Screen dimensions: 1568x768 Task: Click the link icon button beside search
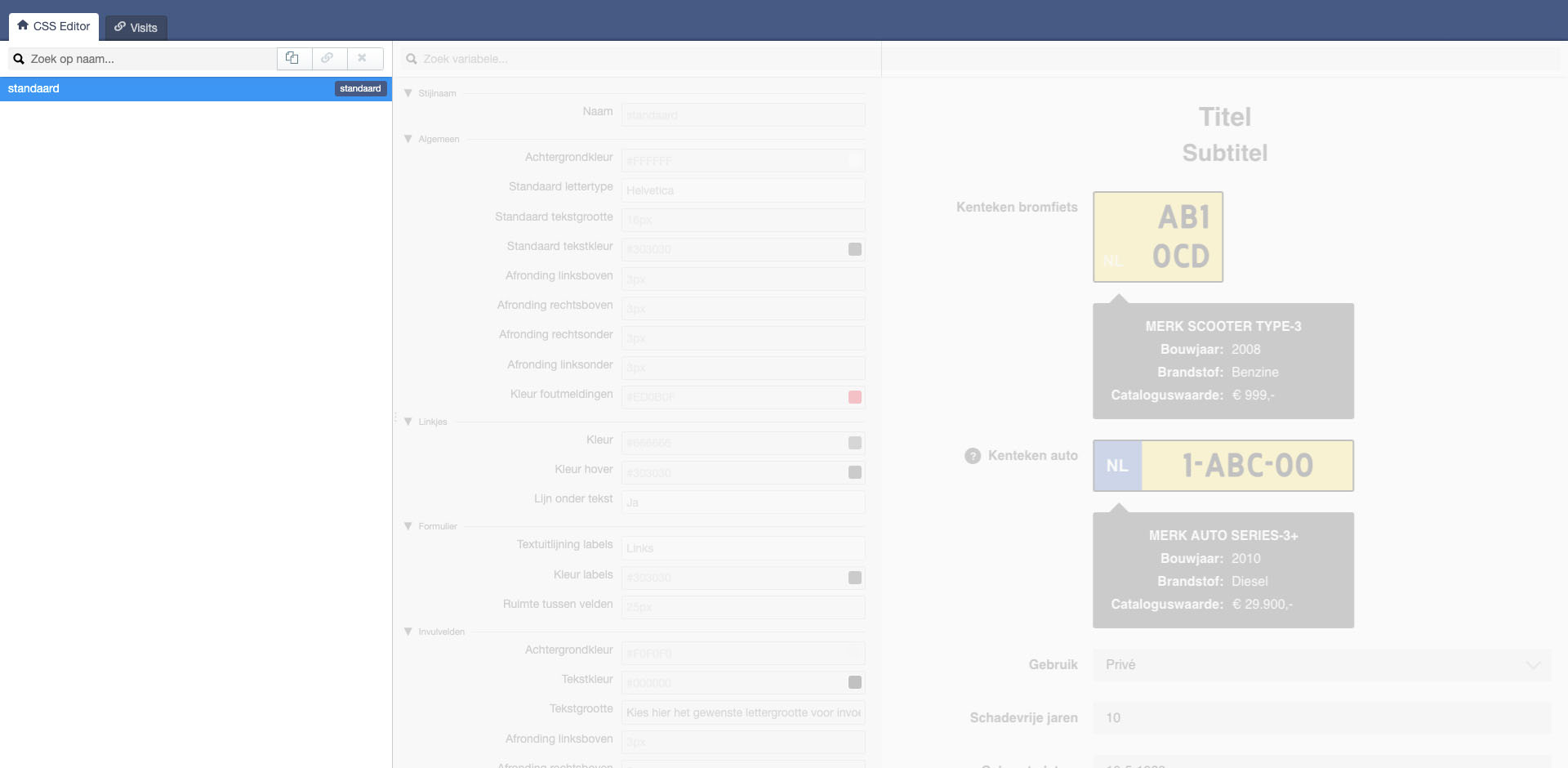point(329,59)
